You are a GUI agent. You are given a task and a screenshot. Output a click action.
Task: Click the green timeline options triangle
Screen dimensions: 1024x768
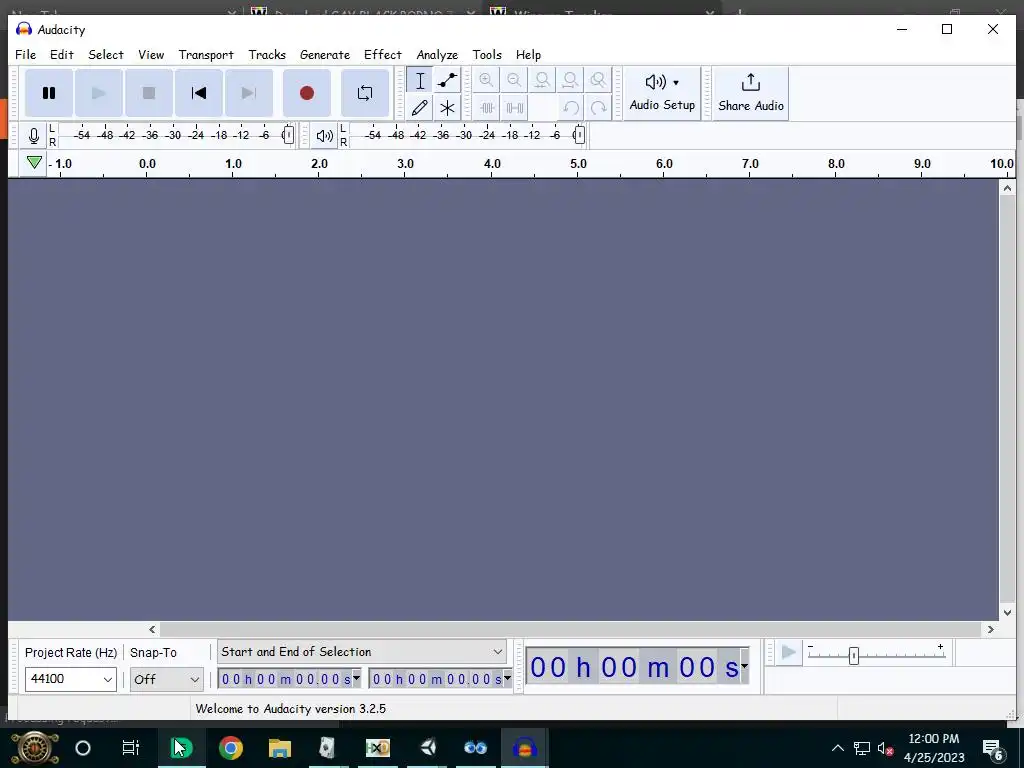35,163
